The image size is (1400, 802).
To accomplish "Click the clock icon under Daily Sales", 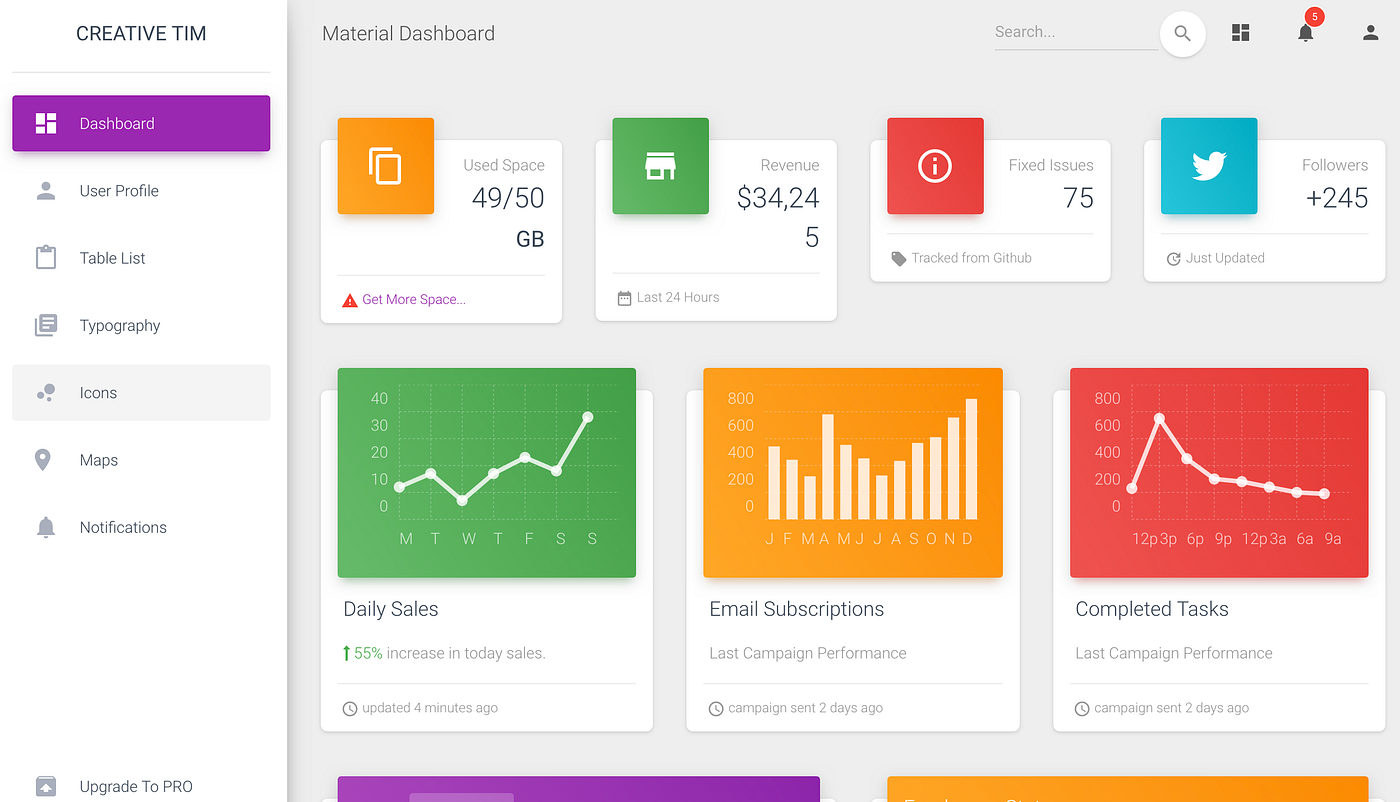I will [x=348, y=708].
